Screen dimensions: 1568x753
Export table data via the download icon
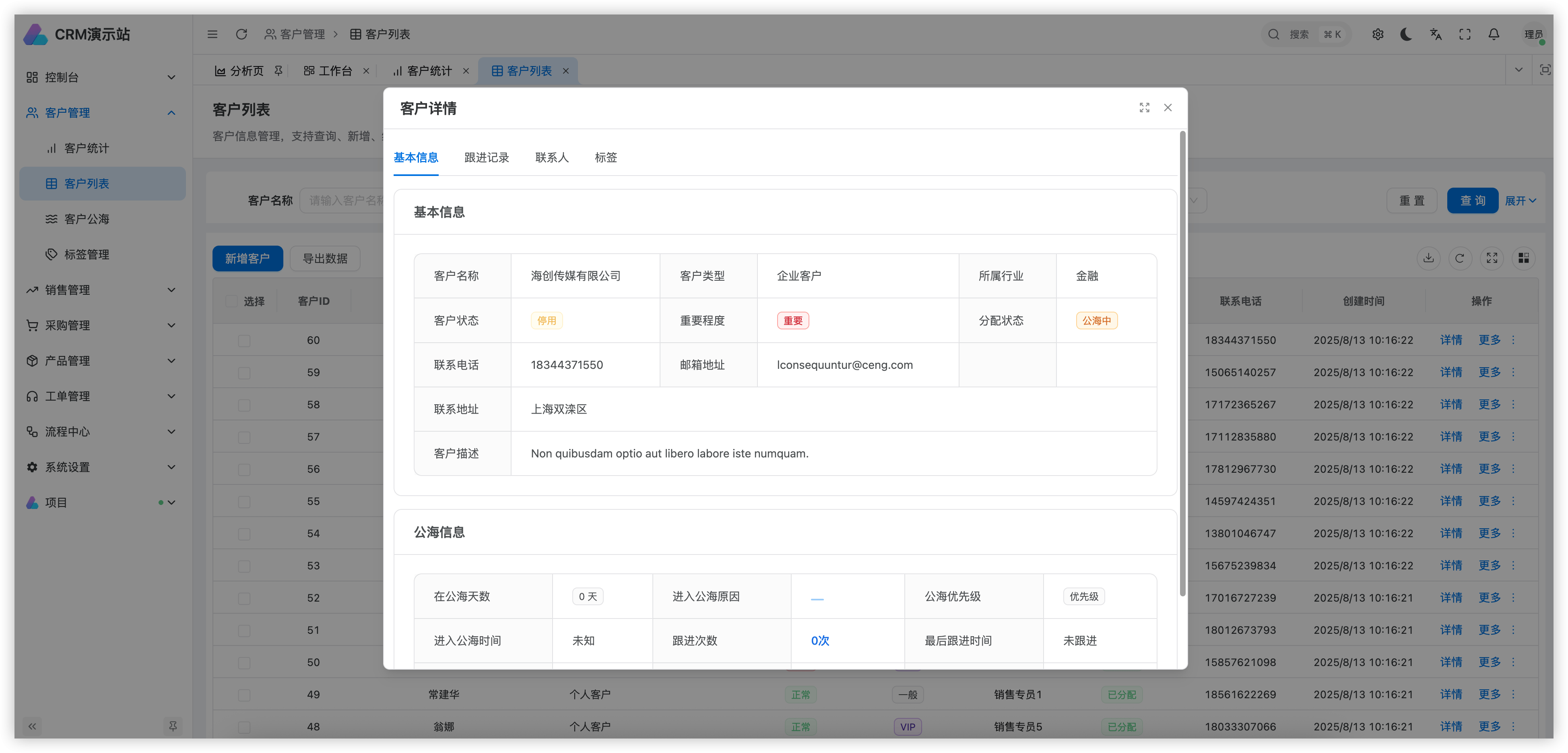point(1429,258)
